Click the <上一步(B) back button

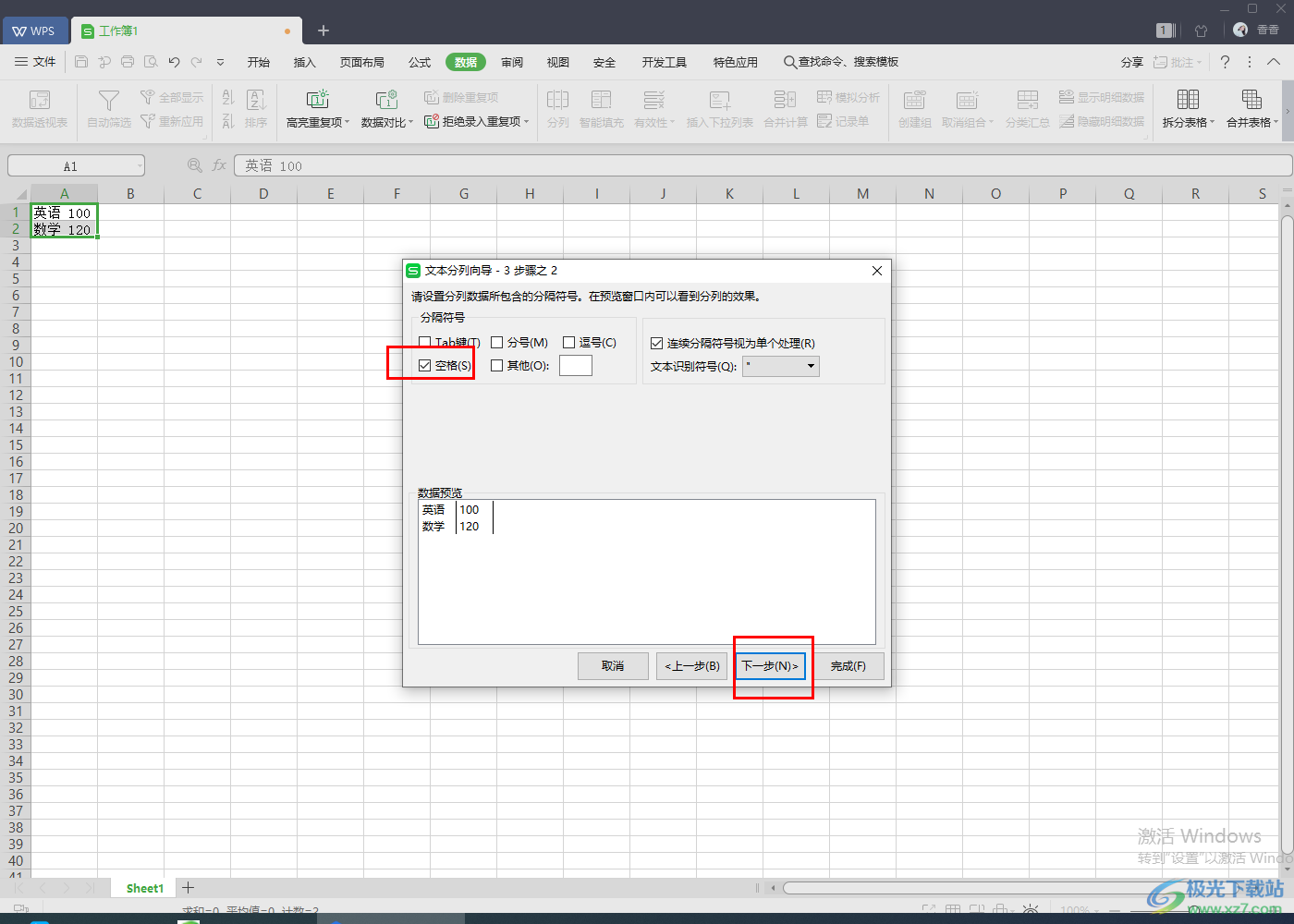tap(692, 666)
